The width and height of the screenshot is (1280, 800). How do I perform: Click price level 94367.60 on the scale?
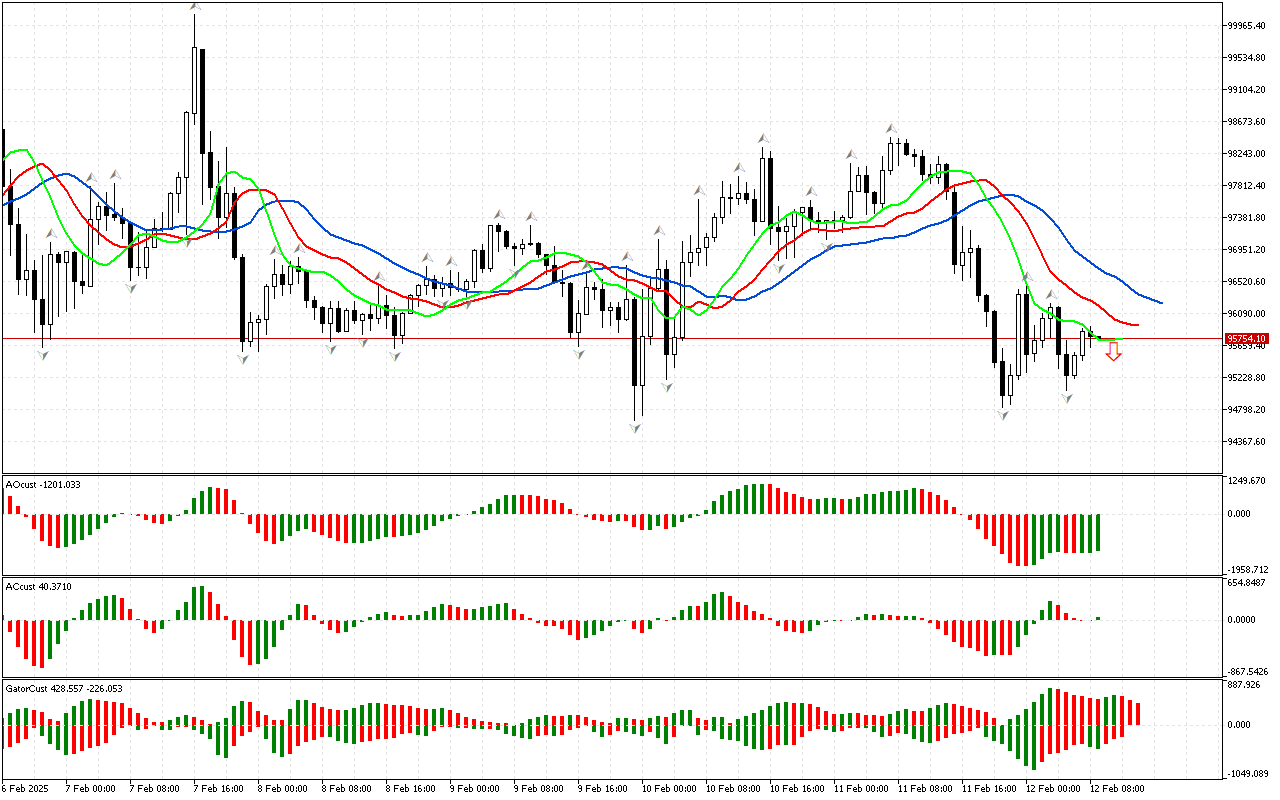point(1248,442)
